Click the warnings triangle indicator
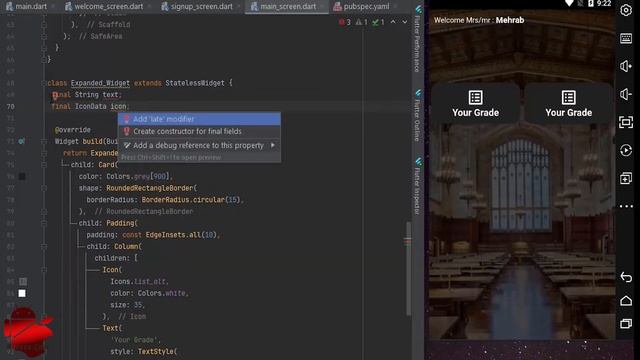 point(361,22)
